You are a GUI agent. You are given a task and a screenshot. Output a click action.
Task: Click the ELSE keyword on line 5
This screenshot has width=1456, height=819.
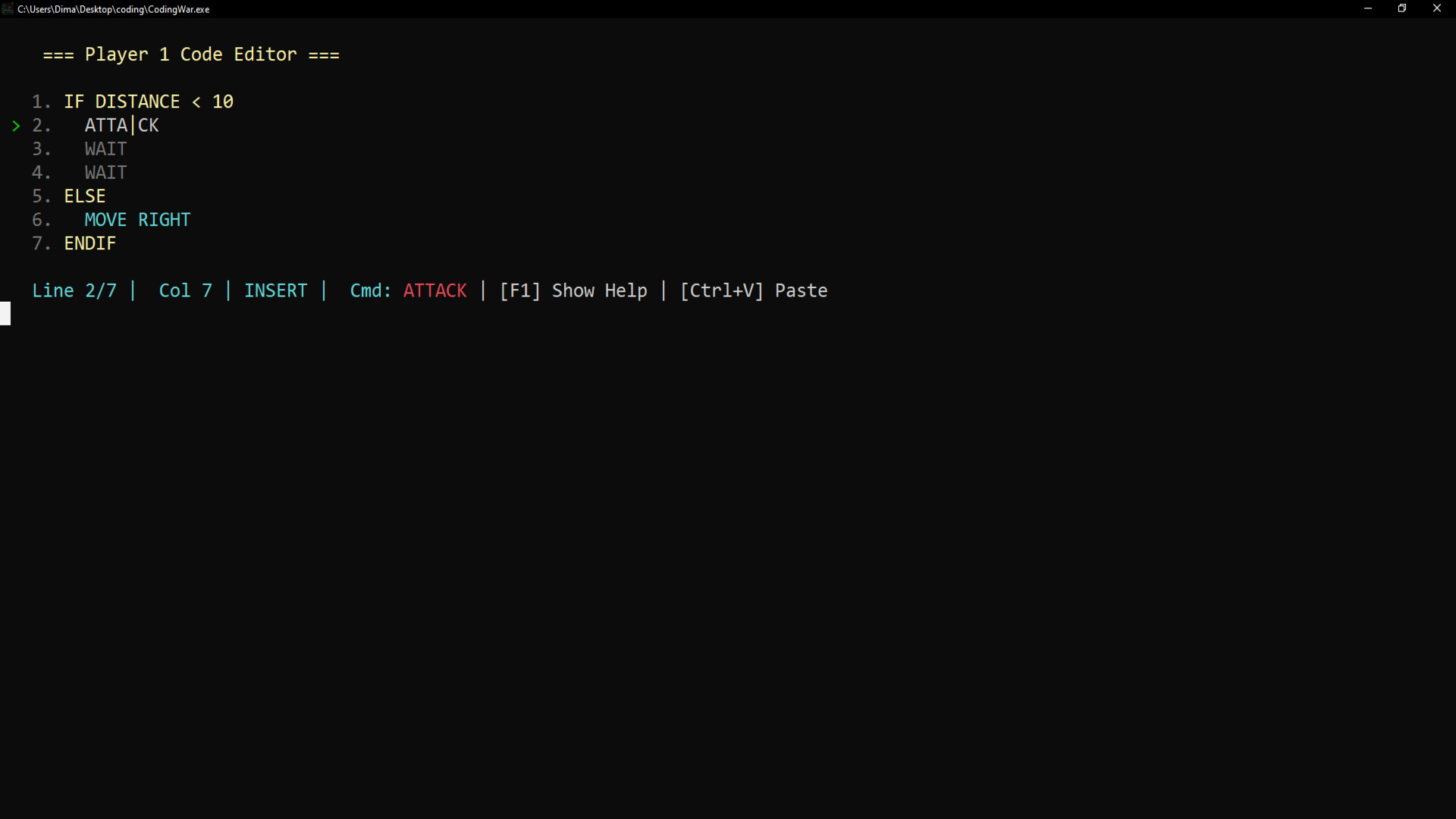point(85,196)
